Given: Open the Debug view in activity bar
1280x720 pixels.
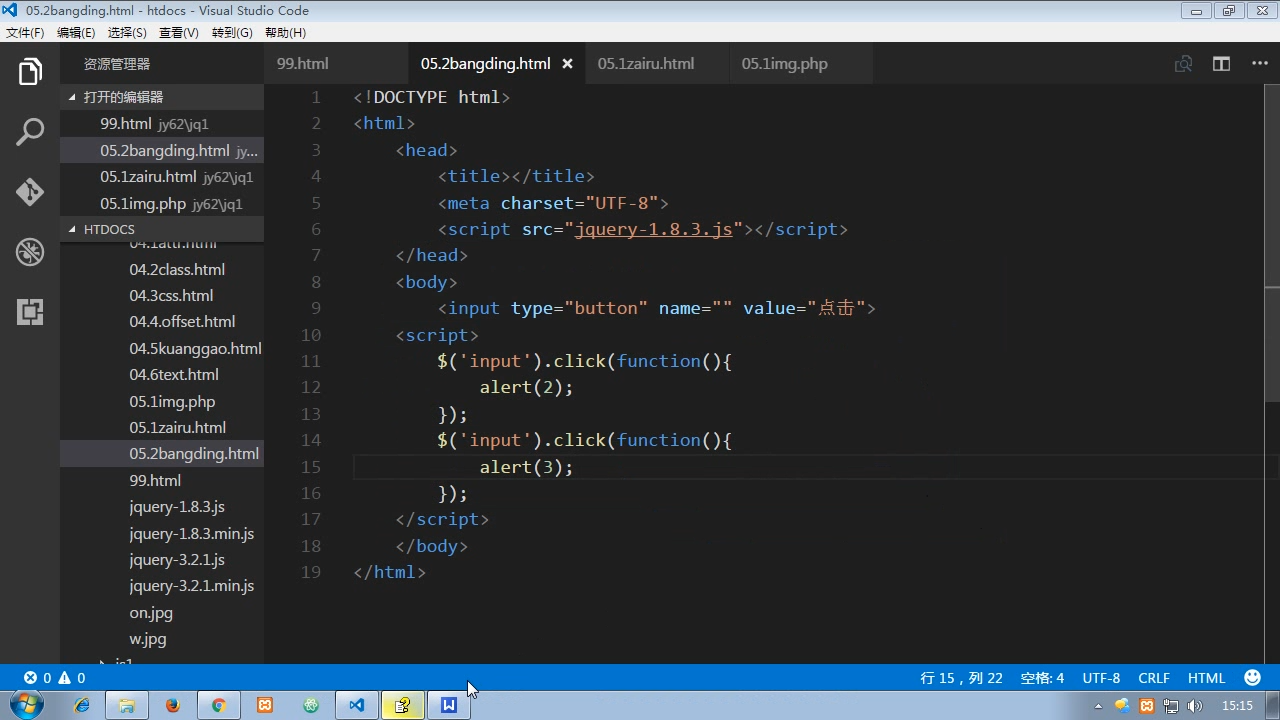Looking at the screenshot, I should click(x=30, y=251).
